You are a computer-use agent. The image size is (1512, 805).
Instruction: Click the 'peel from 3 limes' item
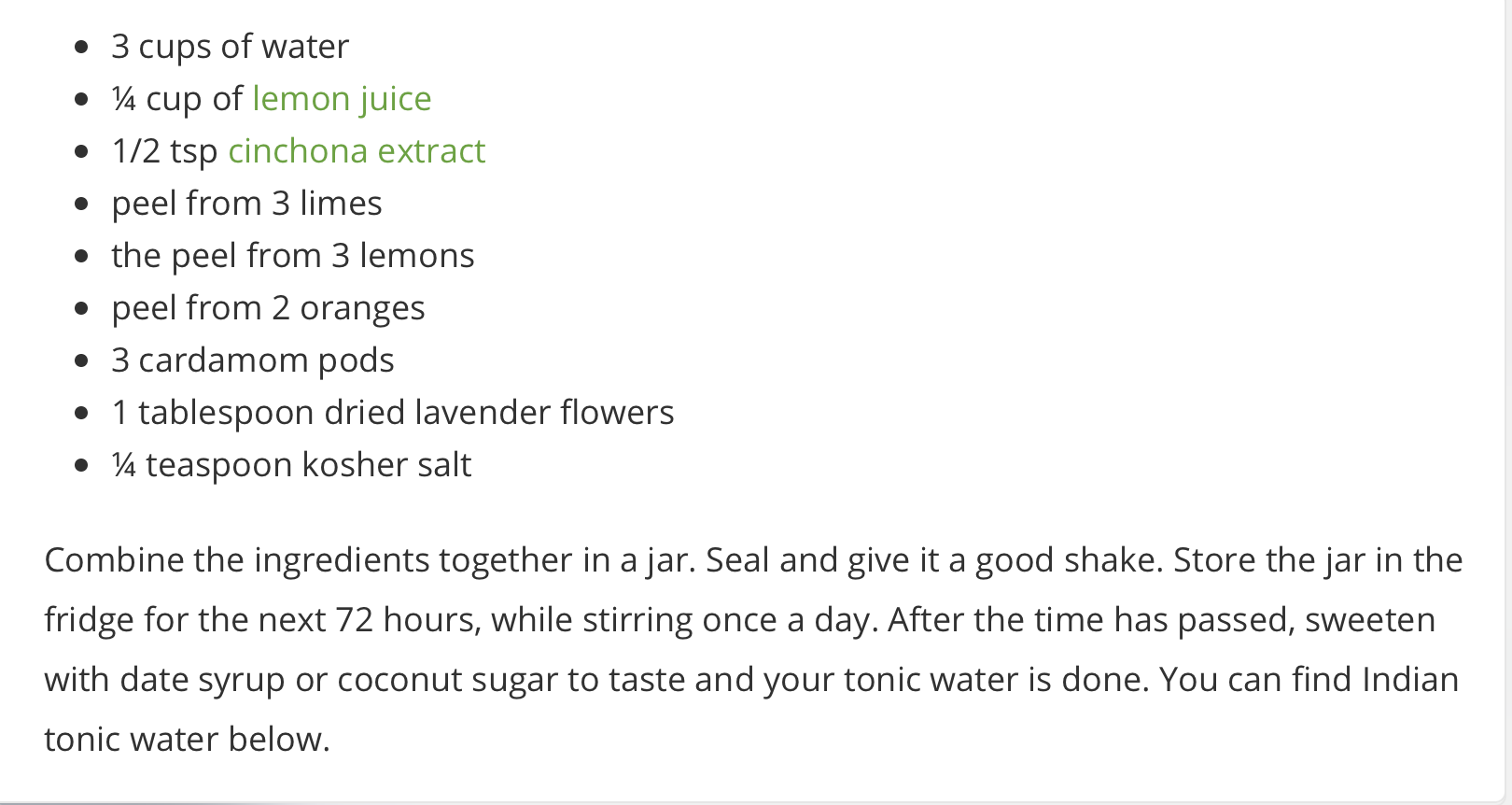[x=246, y=204]
